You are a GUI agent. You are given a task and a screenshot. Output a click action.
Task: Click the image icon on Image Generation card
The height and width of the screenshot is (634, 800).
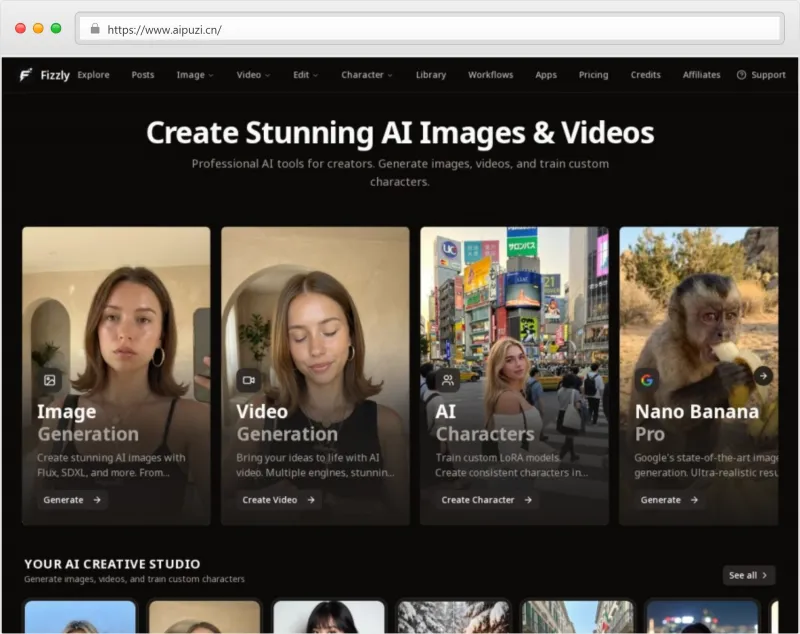click(49, 380)
